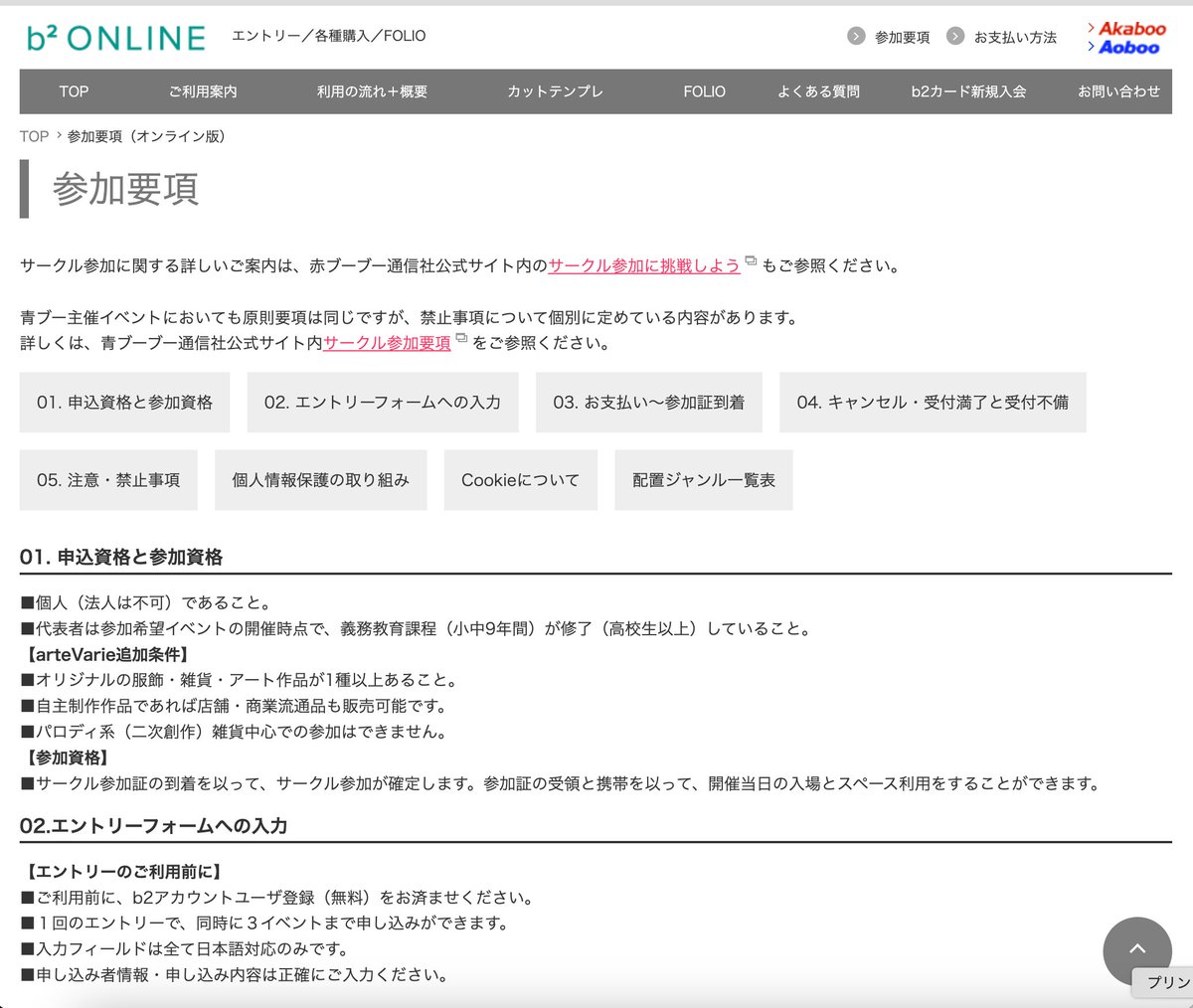The width and height of the screenshot is (1193, 1008).
Task: Follow the サークル参加に挑戦しよう link
Action: point(644,266)
